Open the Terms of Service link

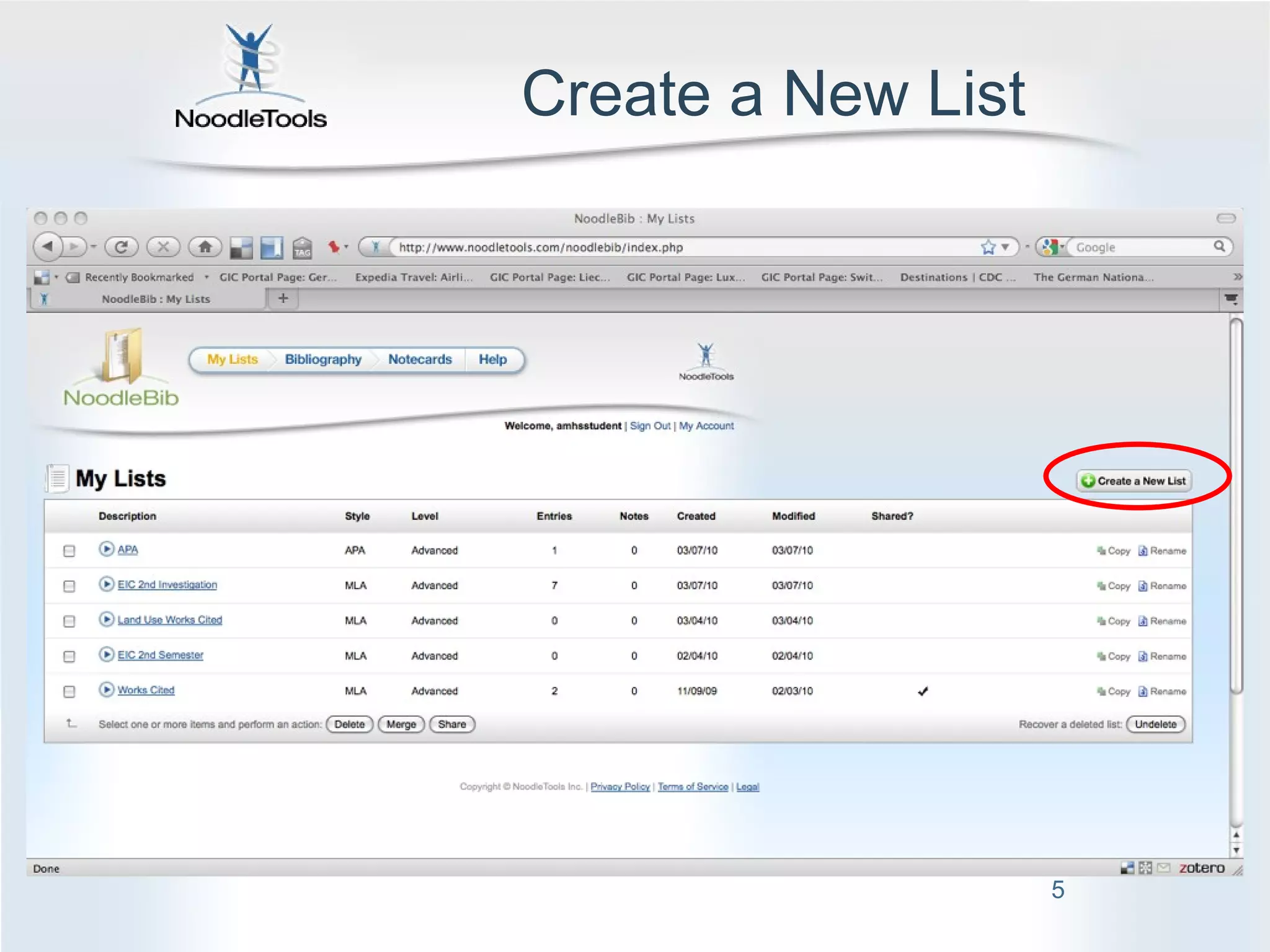coord(693,787)
